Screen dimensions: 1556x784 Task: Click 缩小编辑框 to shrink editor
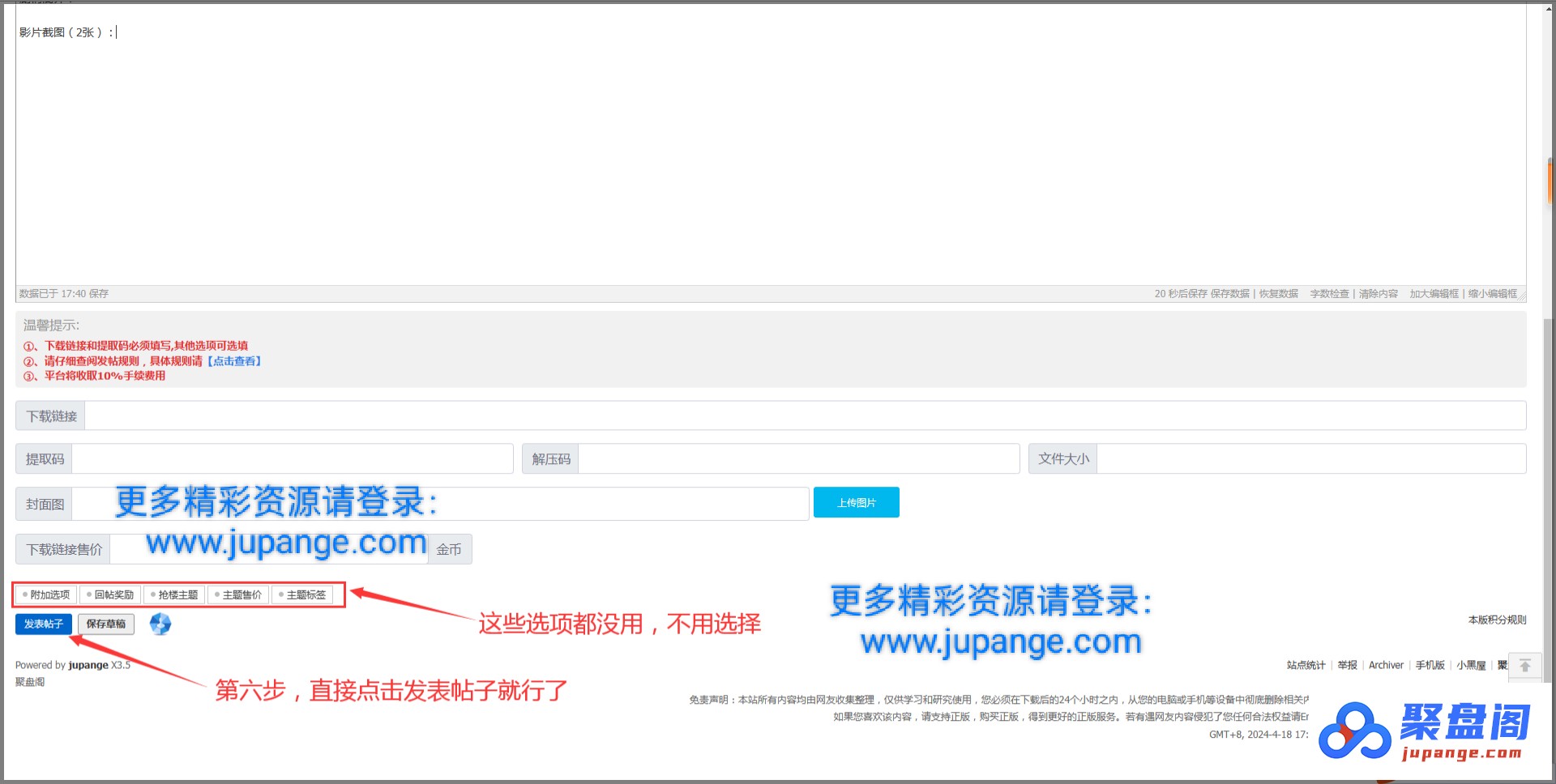click(1492, 294)
